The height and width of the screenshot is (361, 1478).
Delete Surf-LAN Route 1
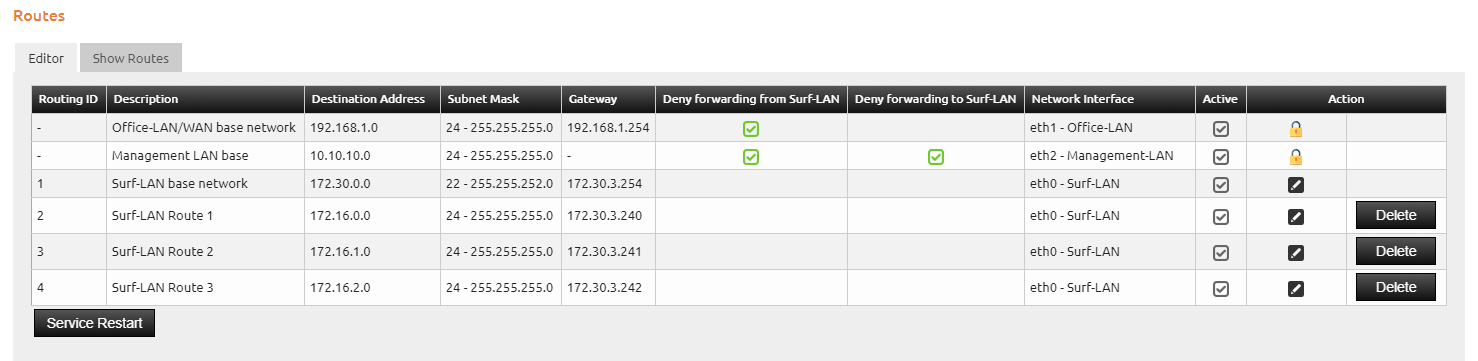point(1396,215)
